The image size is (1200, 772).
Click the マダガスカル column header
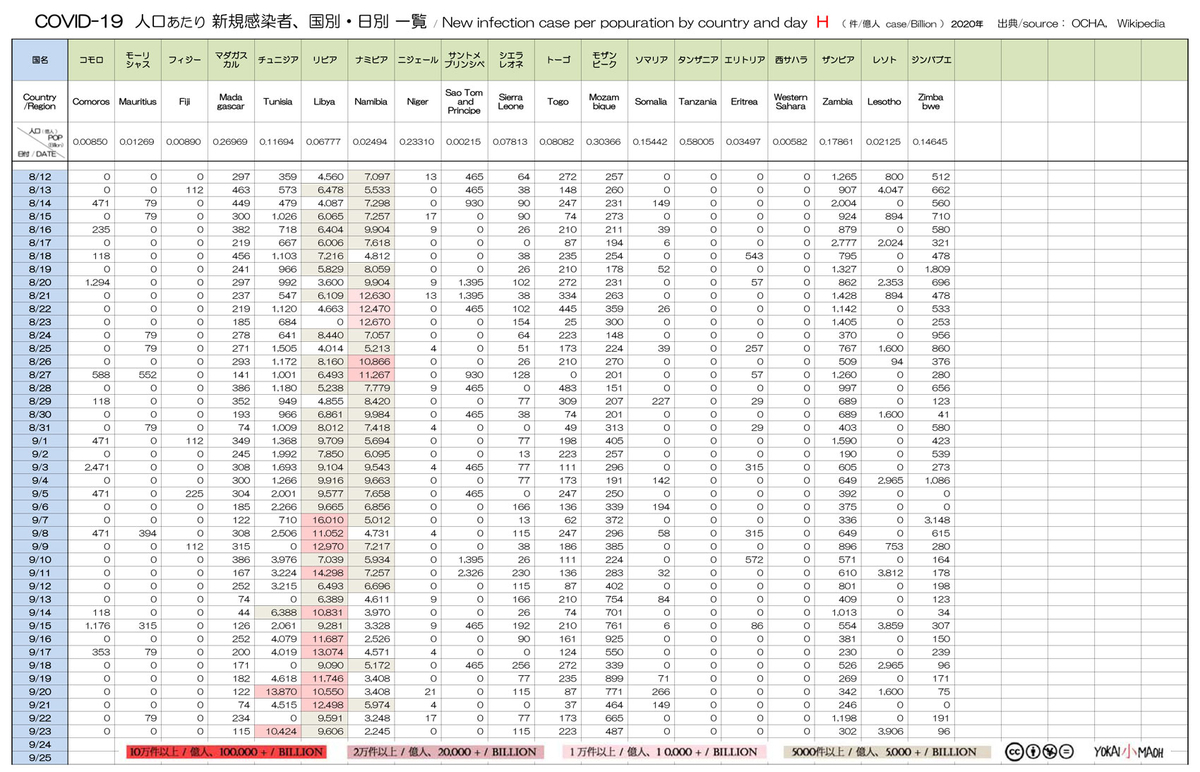(x=230, y=60)
